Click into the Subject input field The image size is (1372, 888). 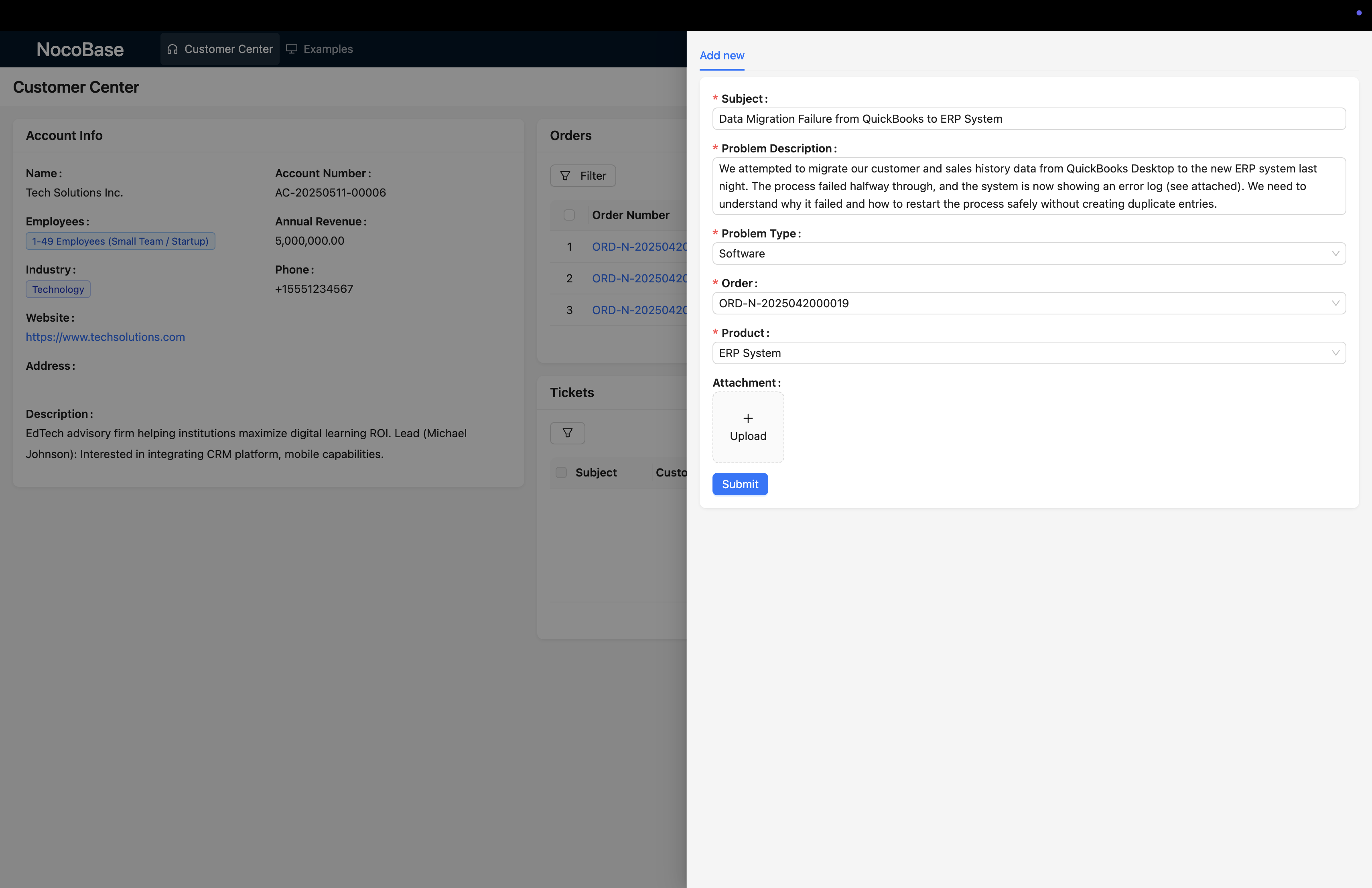pyautogui.click(x=1029, y=119)
